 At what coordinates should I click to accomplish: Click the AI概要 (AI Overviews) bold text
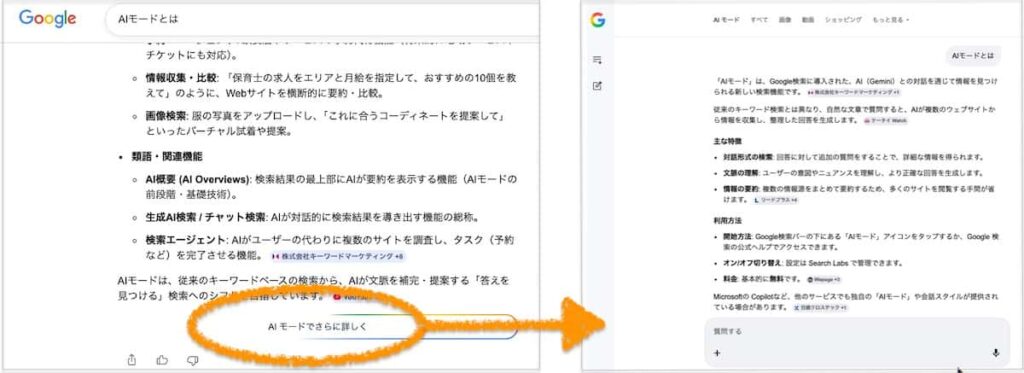199,179
